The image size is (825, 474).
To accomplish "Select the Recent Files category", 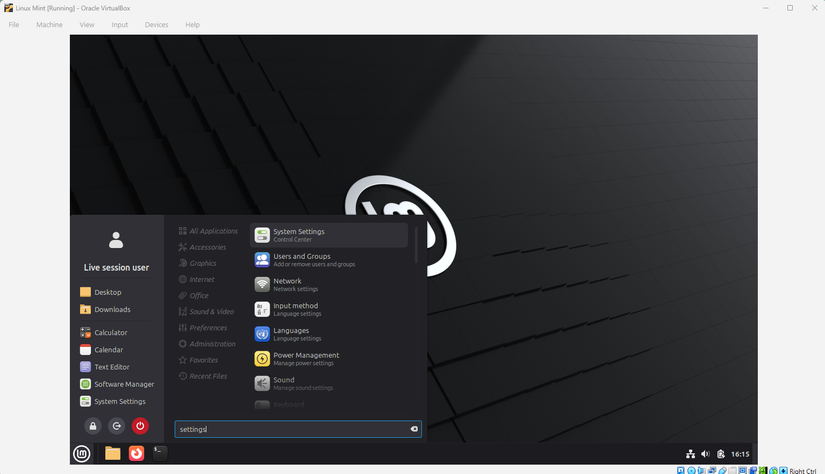I will tap(203, 376).
